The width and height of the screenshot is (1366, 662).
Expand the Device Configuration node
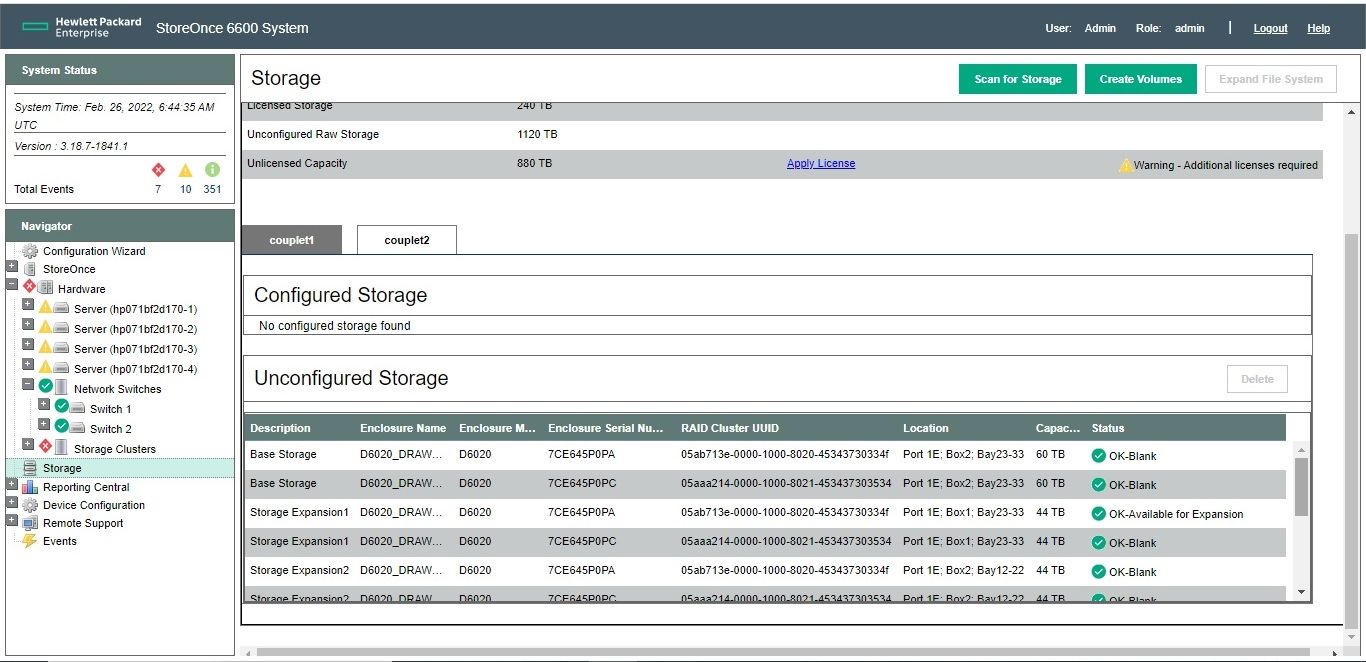pos(12,502)
